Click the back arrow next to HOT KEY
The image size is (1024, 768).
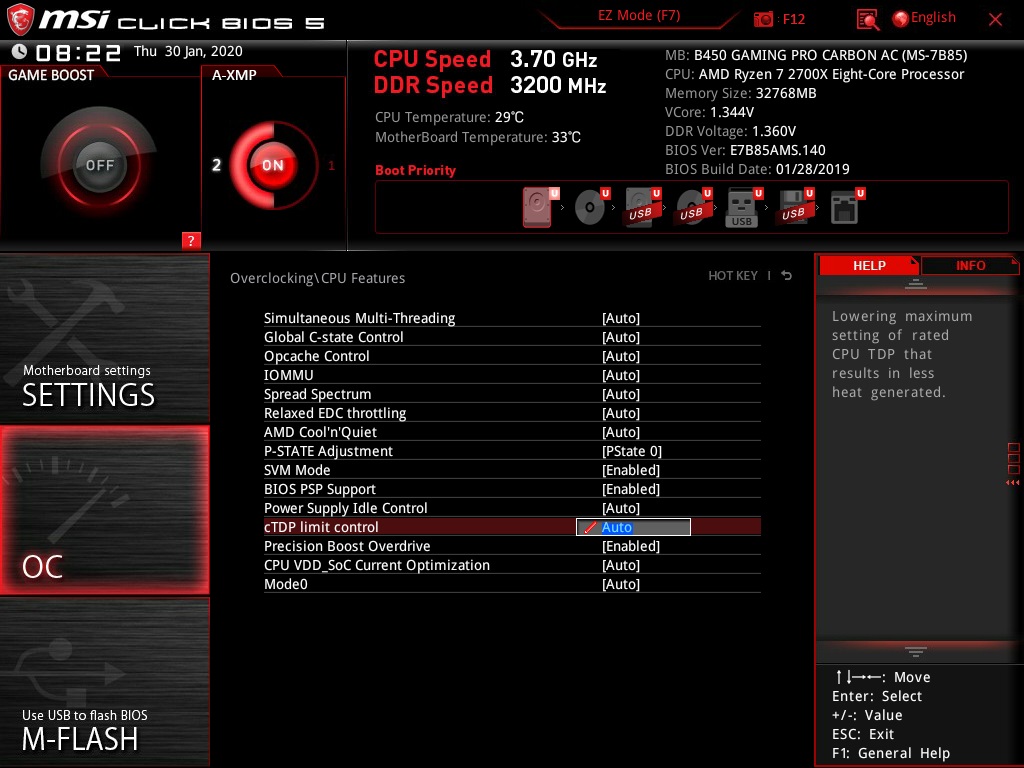(786, 276)
